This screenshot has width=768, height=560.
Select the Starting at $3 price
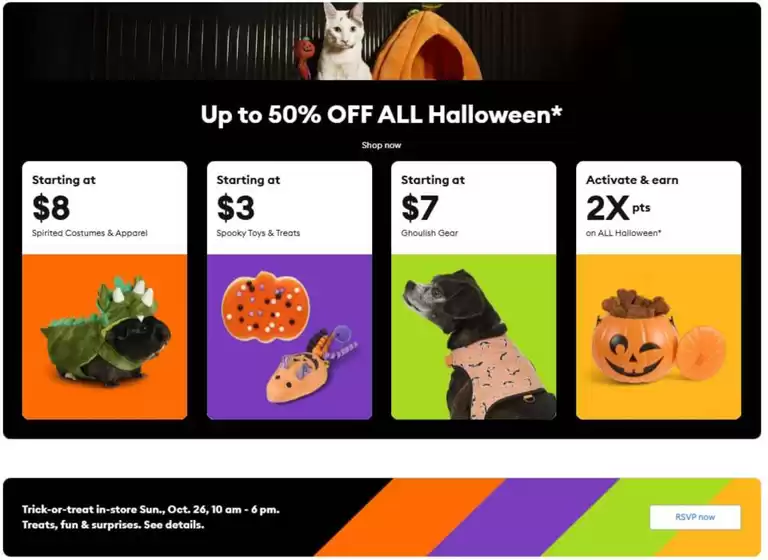tap(236, 207)
